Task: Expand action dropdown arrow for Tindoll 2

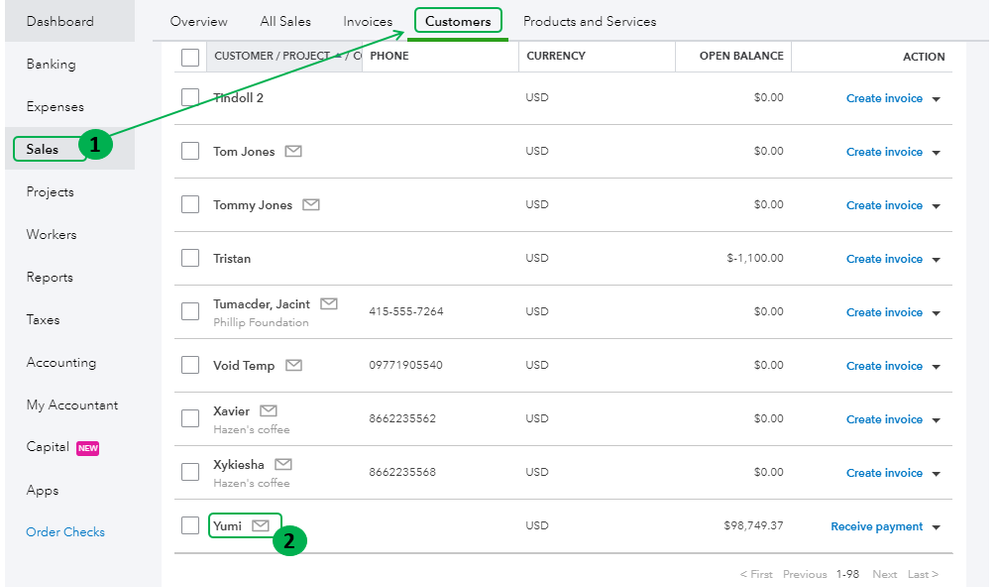Action: pyautogui.click(x=937, y=99)
